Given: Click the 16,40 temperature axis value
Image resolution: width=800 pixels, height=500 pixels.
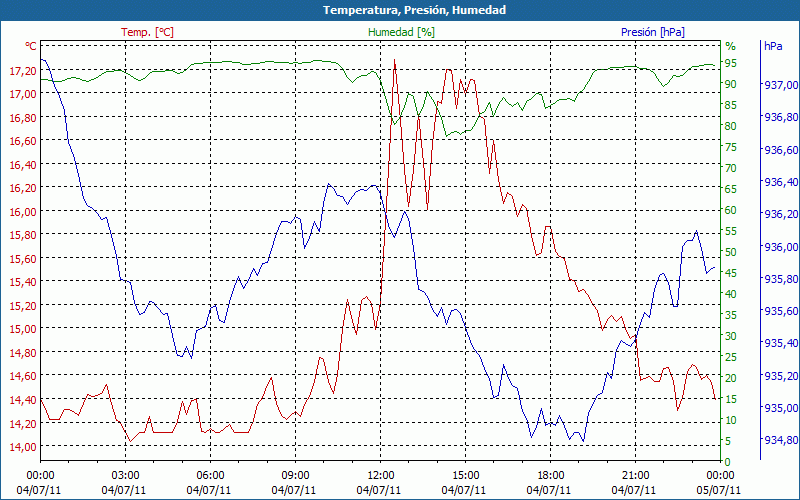Looking at the screenshot, I should point(23,165).
